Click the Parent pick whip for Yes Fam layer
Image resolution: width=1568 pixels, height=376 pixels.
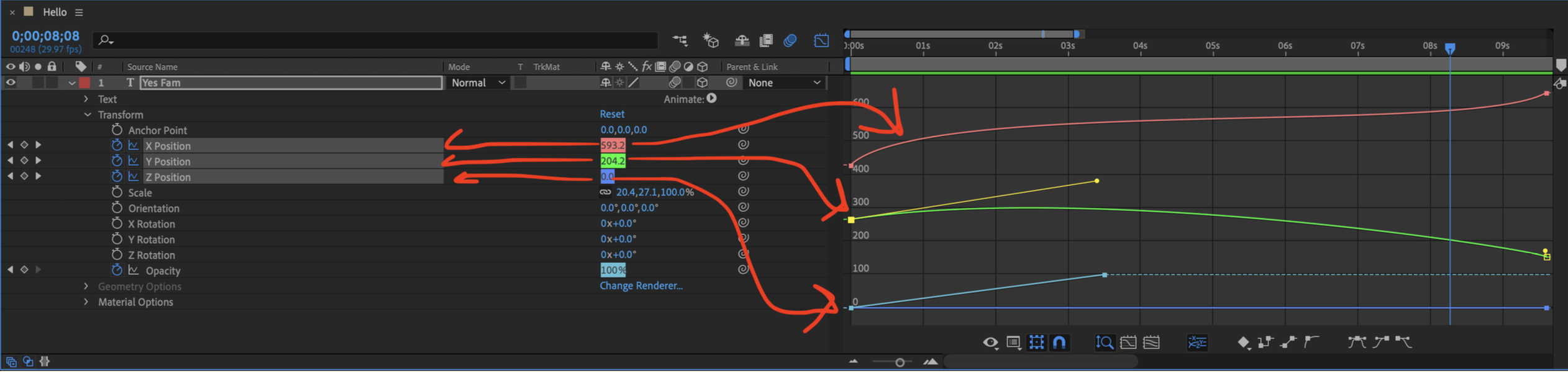[x=732, y=83]
